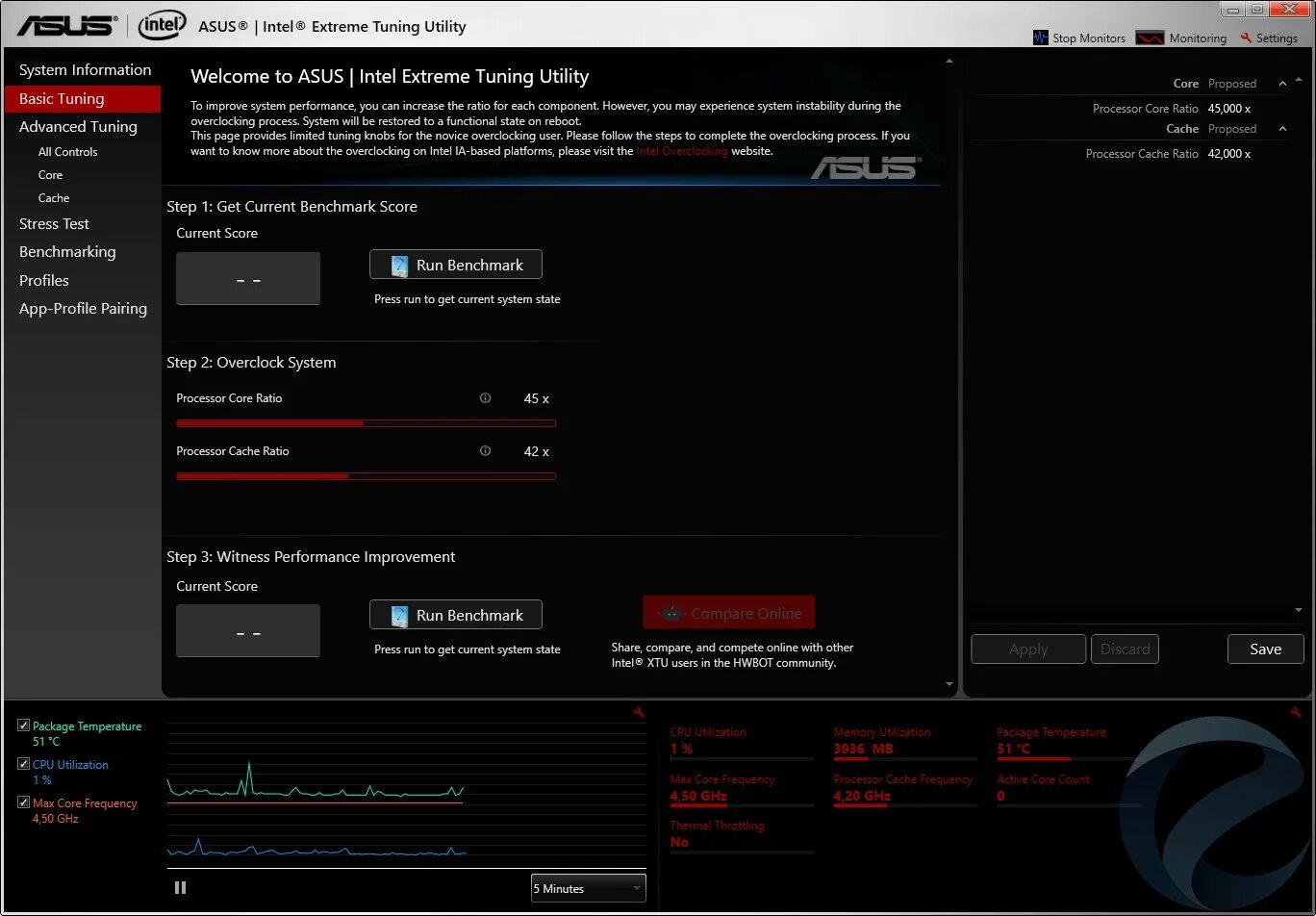Click the Stop Monitors label

1089,38
